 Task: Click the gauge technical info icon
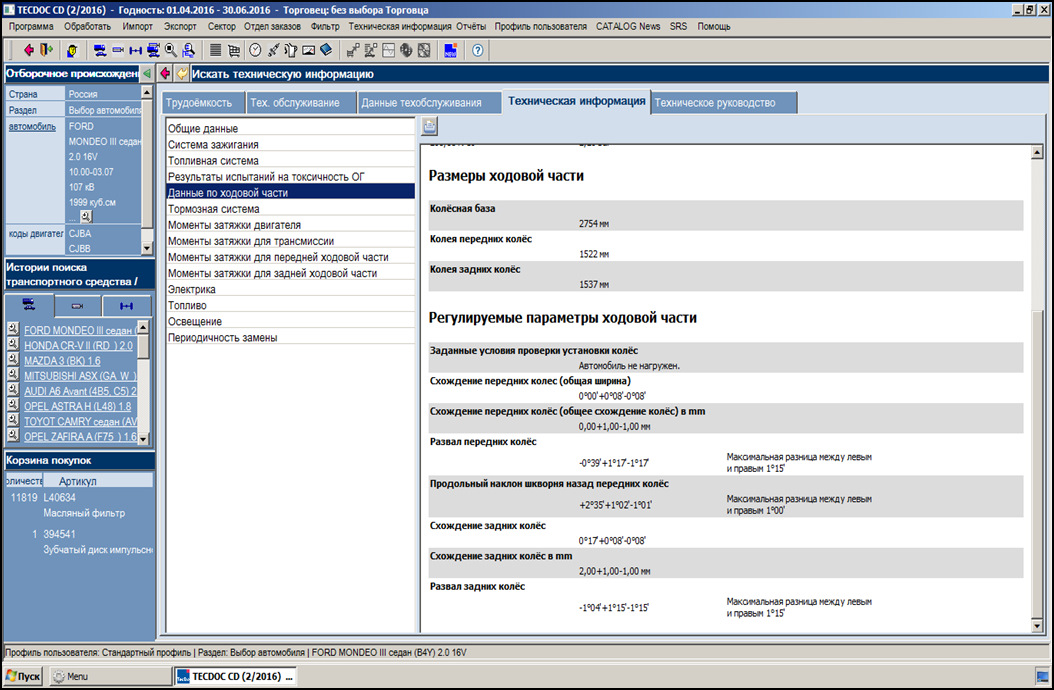coord(309,50)
